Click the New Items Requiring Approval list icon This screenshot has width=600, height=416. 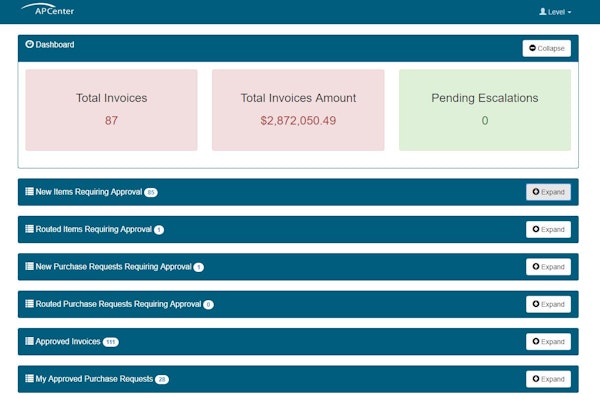click(x=29, y=192)
